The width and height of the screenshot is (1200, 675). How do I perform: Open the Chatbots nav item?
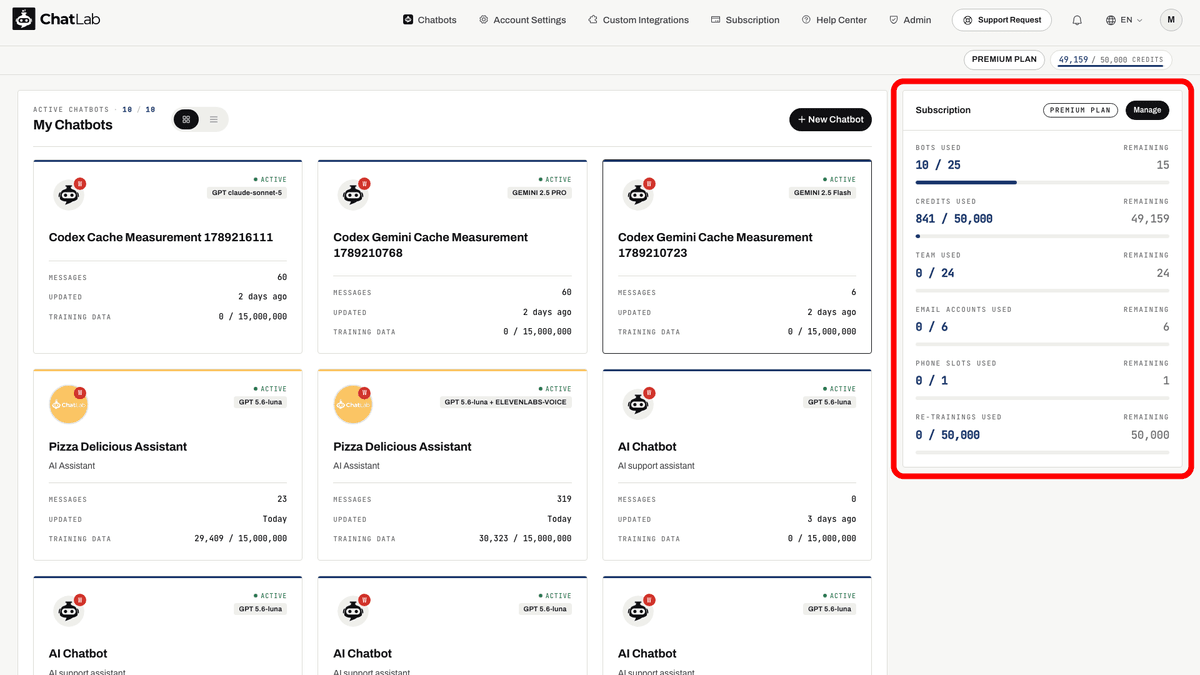click(430, 20)
